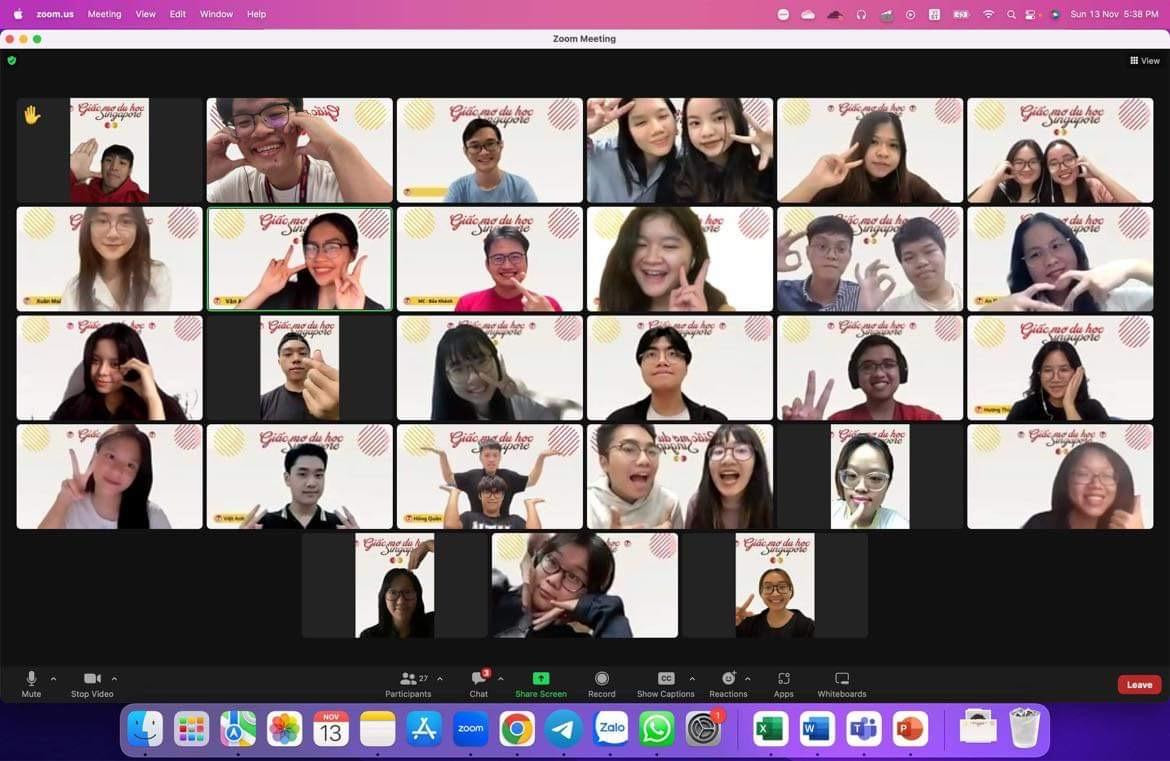Open Whiteboards in the toolbar
This screenshot has height=761, width=1170.
click(x=842, y=684)
